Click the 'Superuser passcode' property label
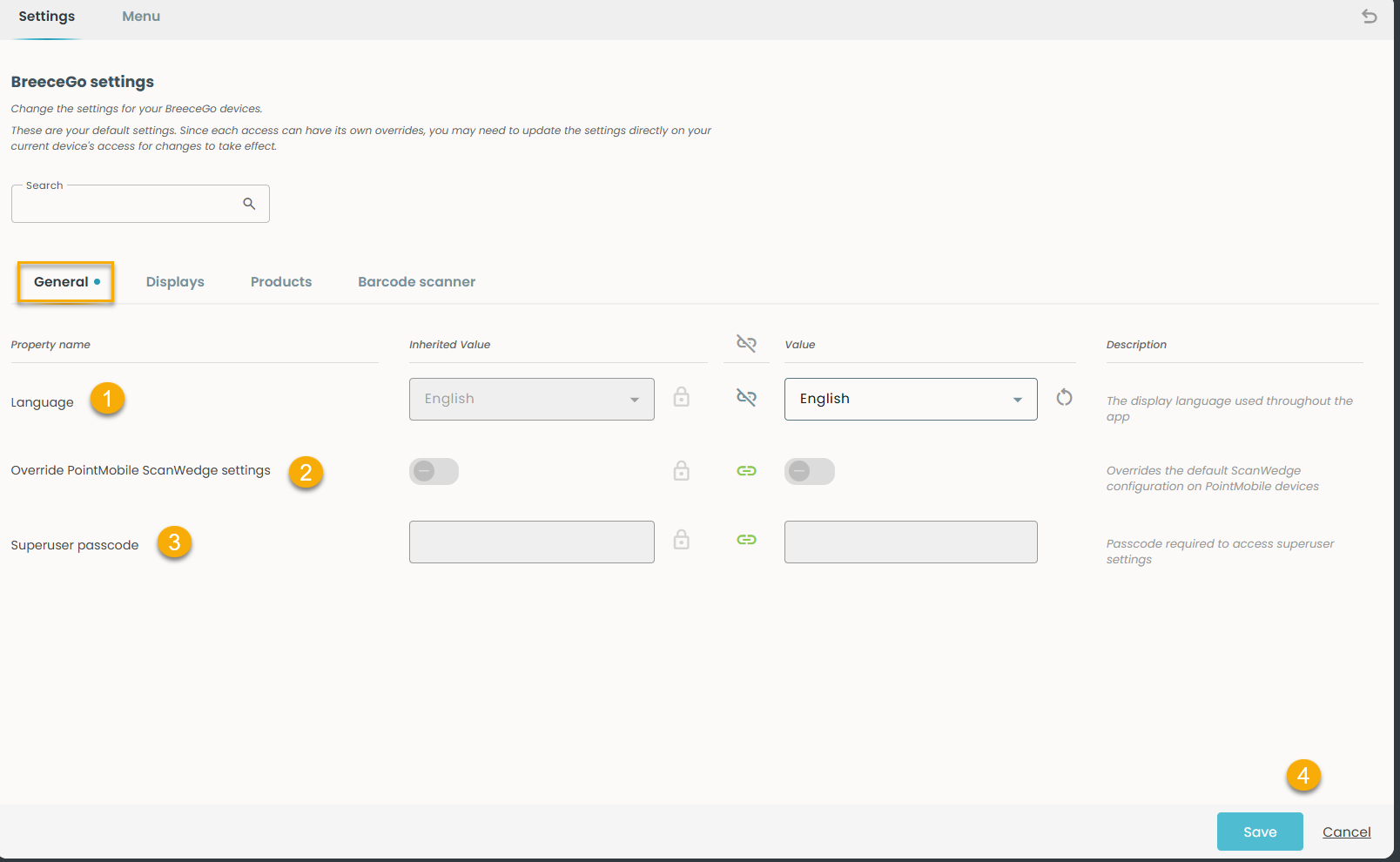The image size is (1400, 862). [75, 545]
